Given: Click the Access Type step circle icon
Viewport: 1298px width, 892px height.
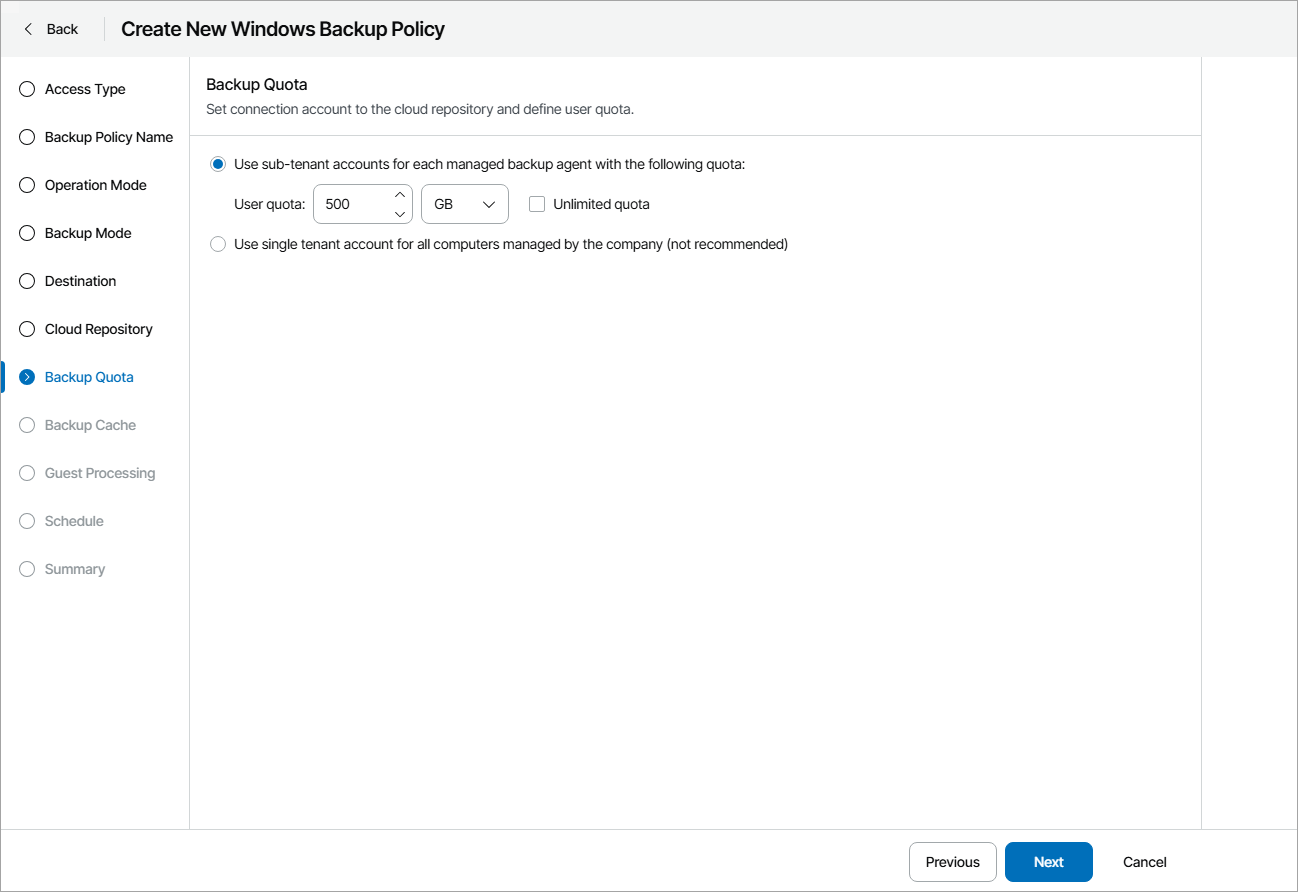Looking at the screenshot, I should [x=26, y=89].
